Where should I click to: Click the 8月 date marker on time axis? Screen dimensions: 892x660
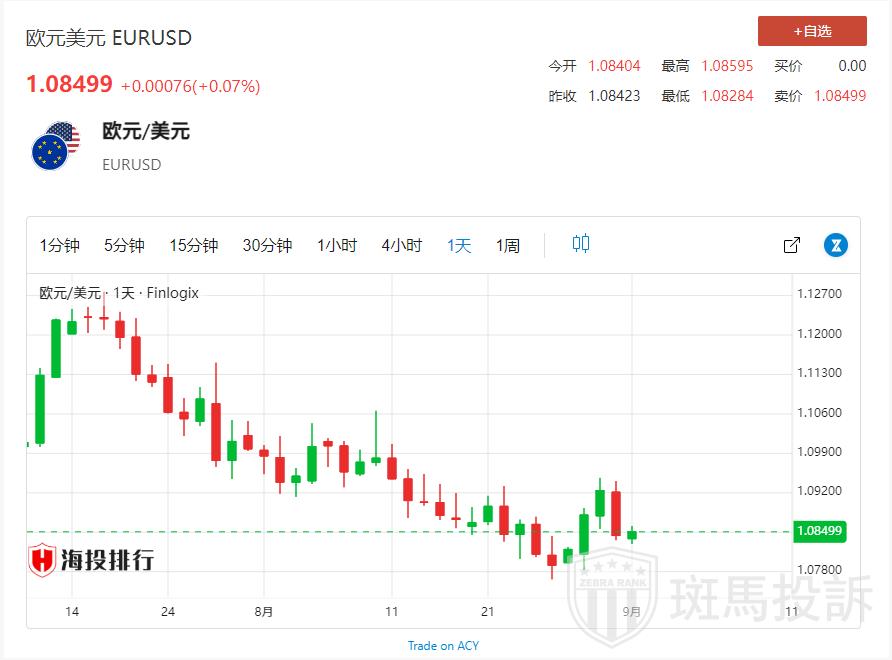pyautogui.click(x=263, y=611)
